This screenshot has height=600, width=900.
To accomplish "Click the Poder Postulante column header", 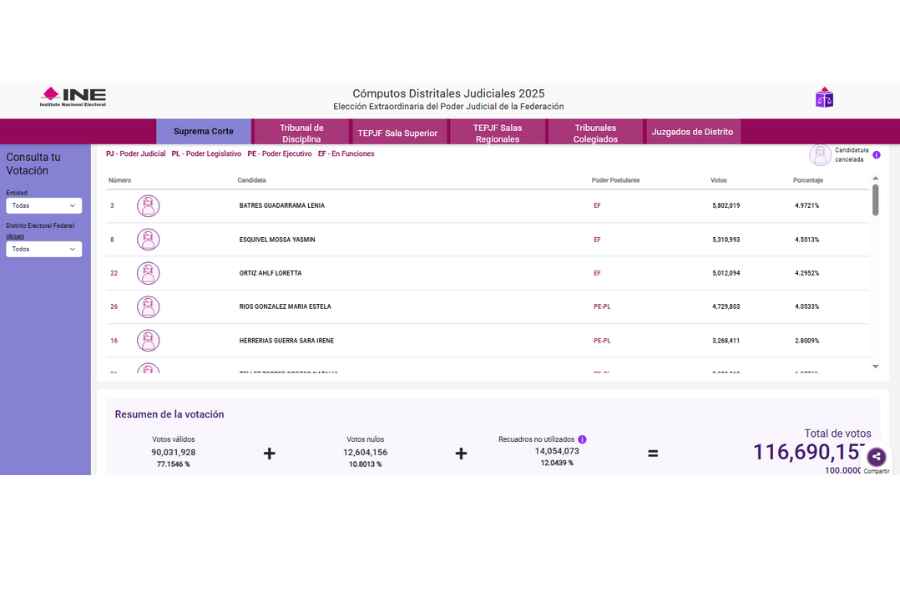I will tap(615, 180).
